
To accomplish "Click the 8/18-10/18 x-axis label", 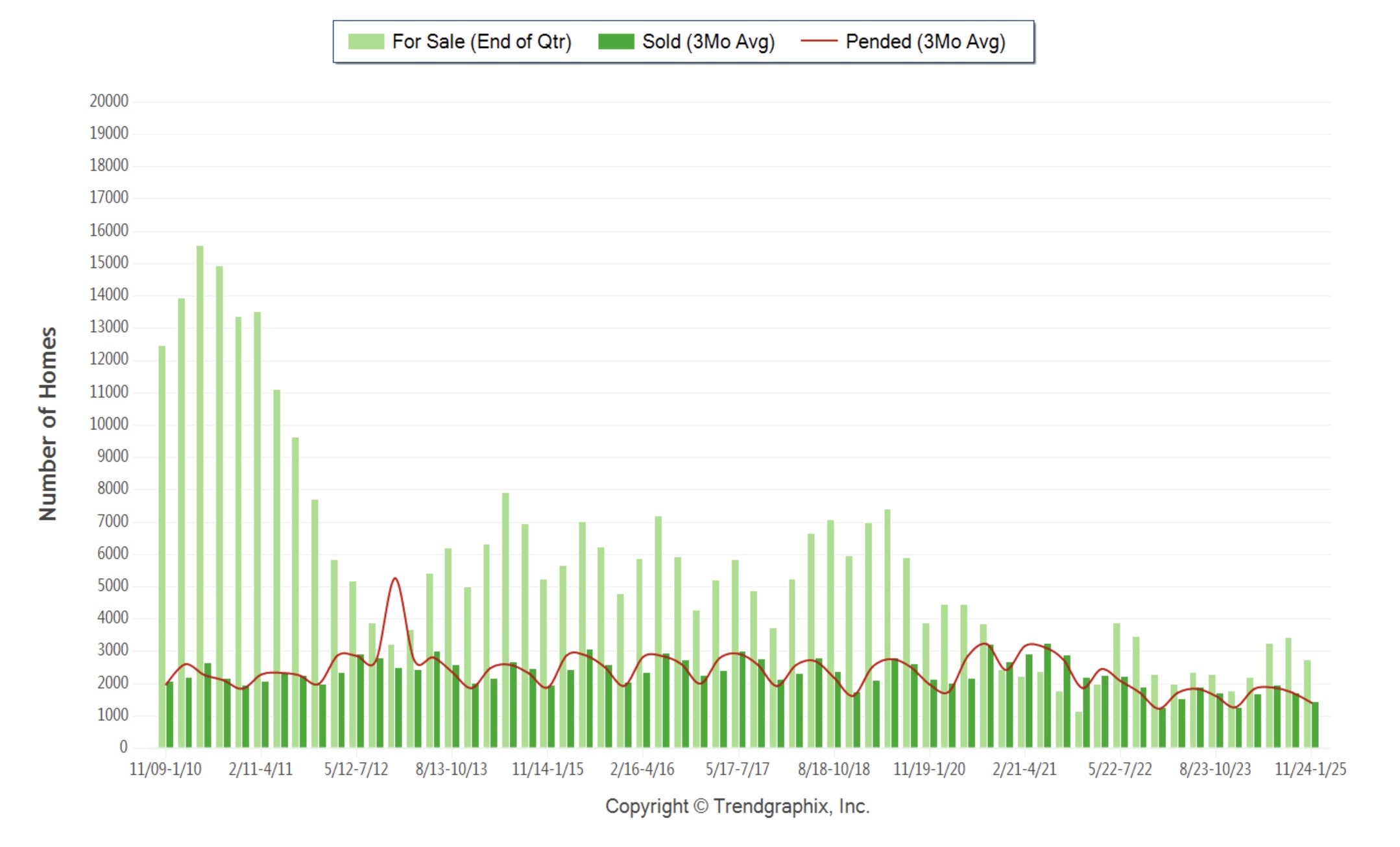I will (834, 769).
